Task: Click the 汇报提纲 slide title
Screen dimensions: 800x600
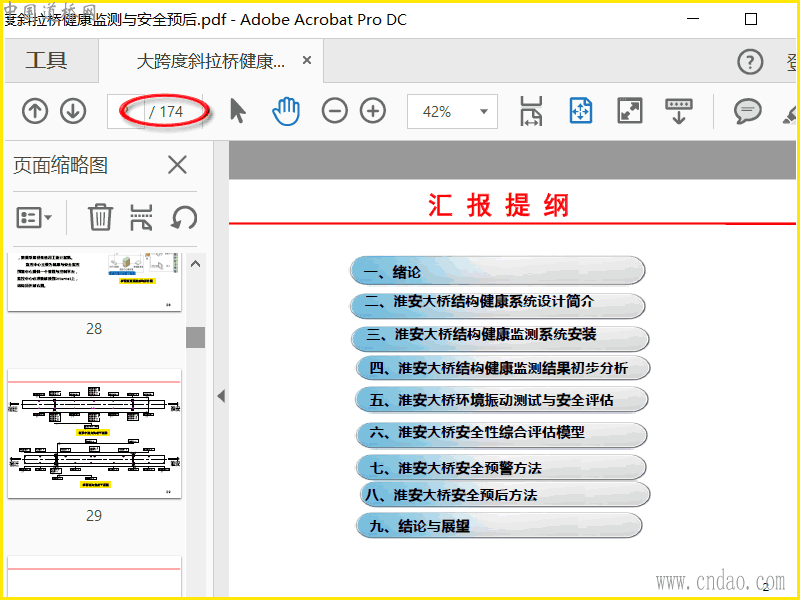Action: (498, 206)
